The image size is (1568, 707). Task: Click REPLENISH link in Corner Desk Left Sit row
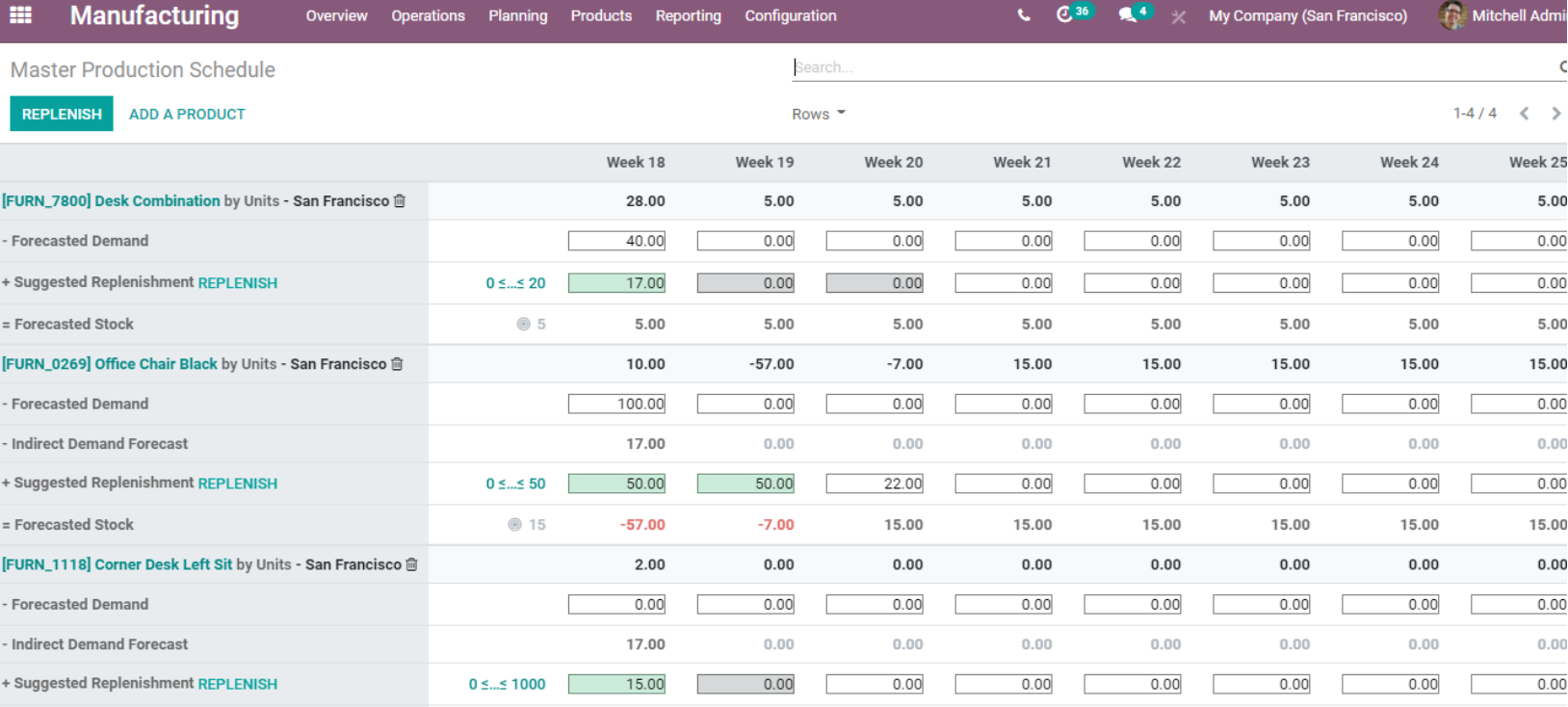[238, 683]
